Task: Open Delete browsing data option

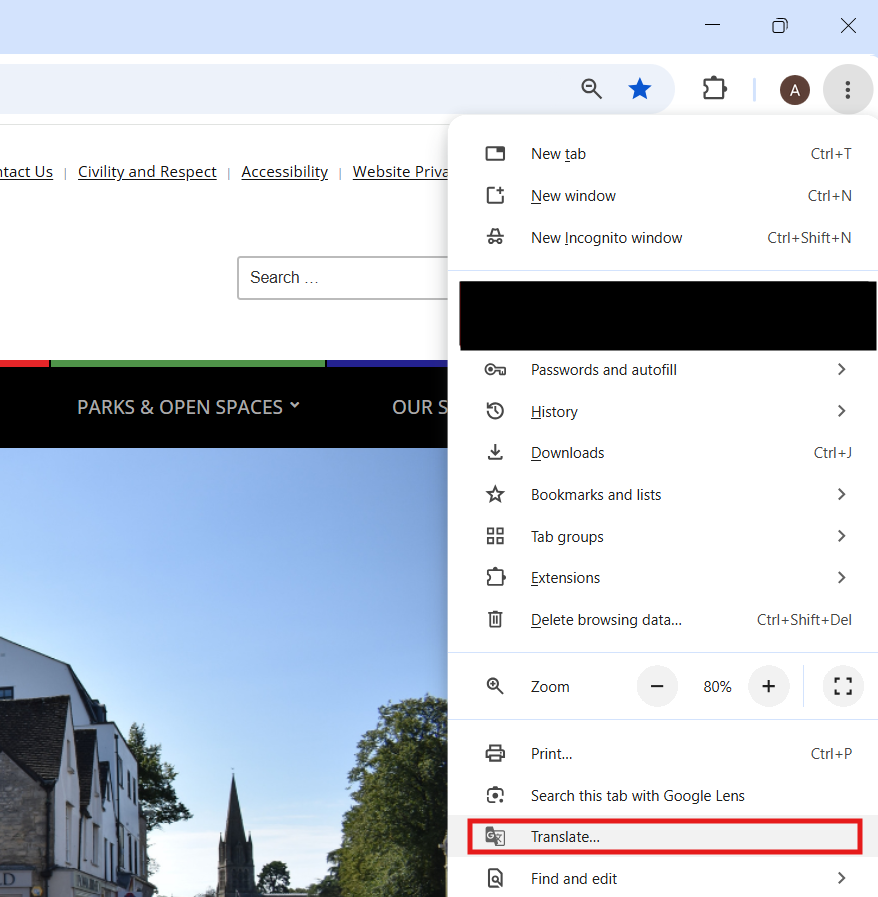Action: click(x=663, y=620)
